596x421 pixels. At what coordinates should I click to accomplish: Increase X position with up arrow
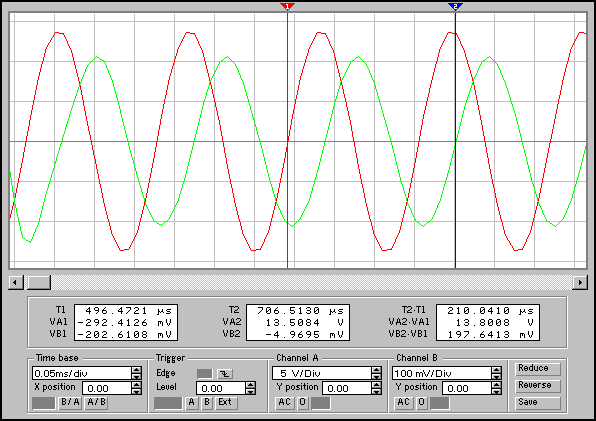(136, 385)
